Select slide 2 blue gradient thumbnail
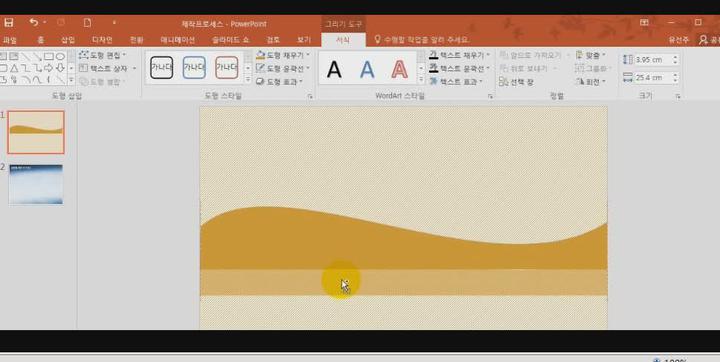This screenshot has height=362, width=720. click(x=36, y=184)
